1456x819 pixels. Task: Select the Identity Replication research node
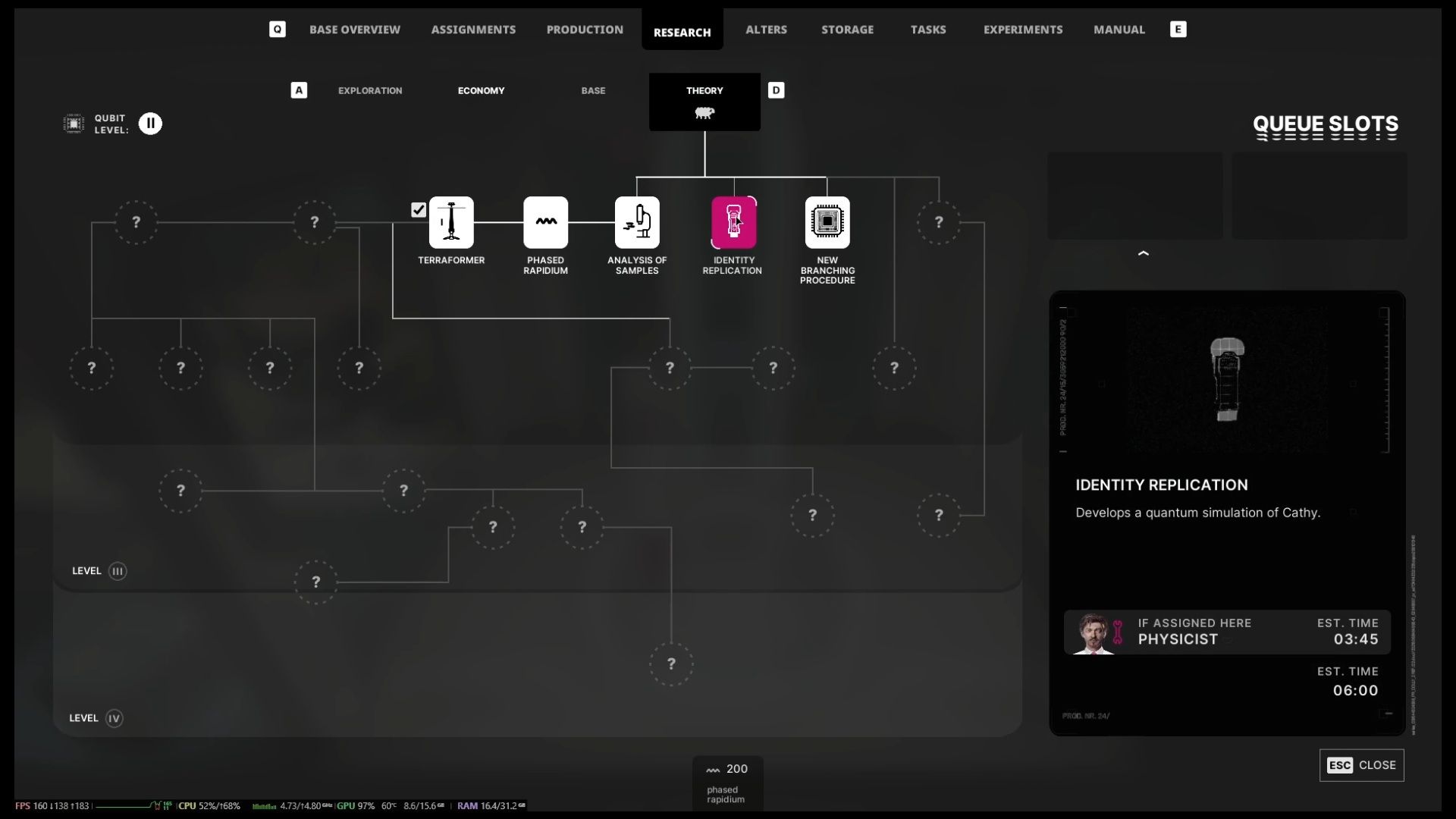tap(733, 222)
